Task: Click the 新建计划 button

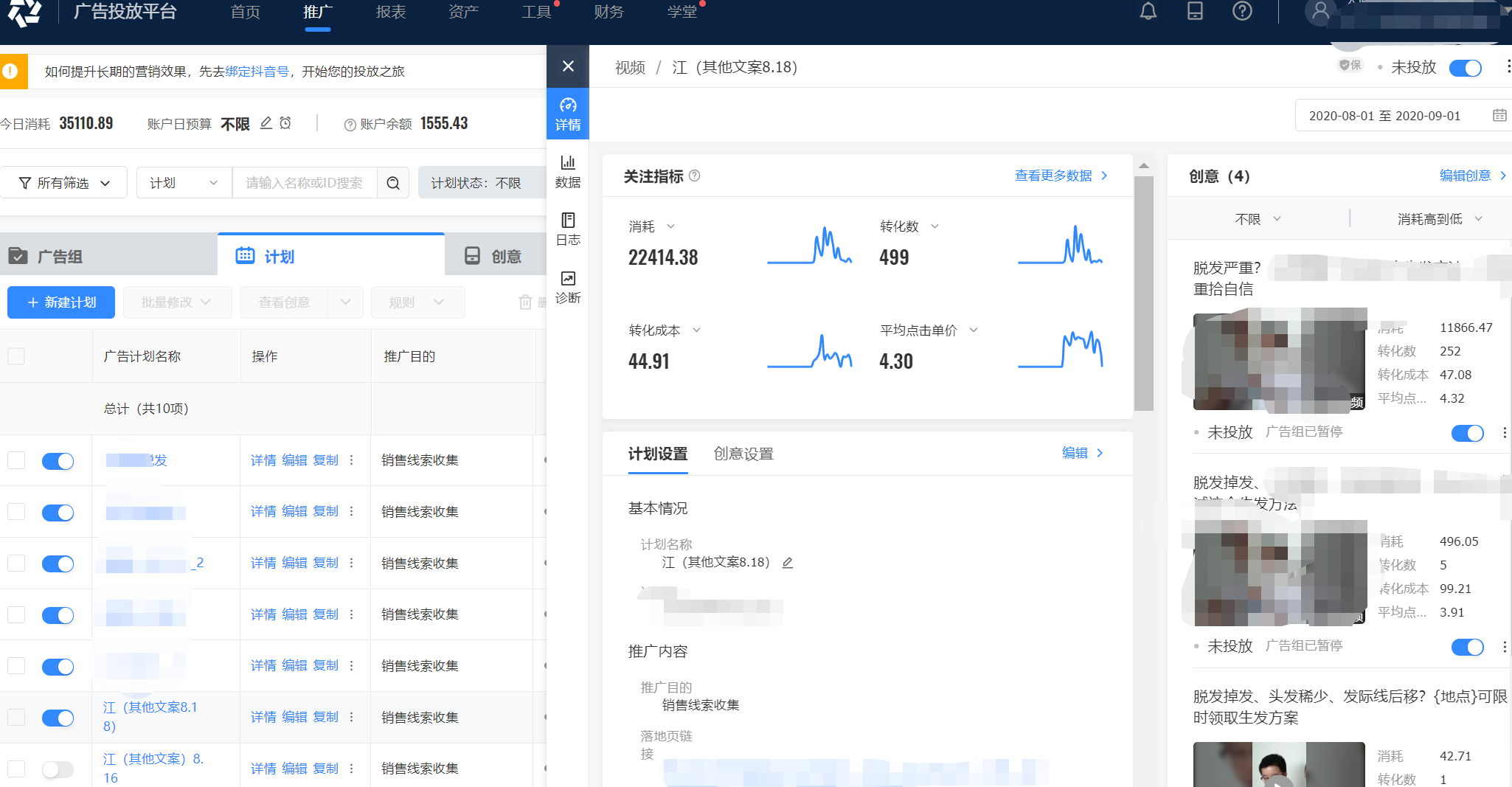Action: pos(60,302)
